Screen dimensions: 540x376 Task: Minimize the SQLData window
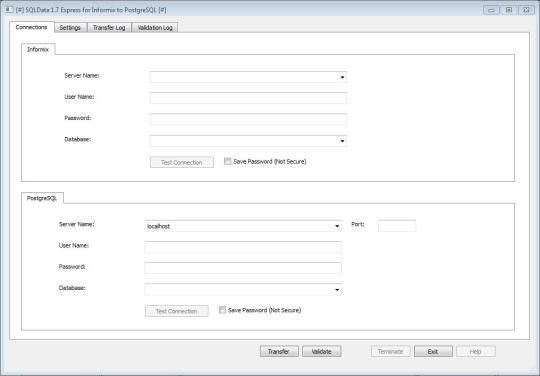(491, 10)
